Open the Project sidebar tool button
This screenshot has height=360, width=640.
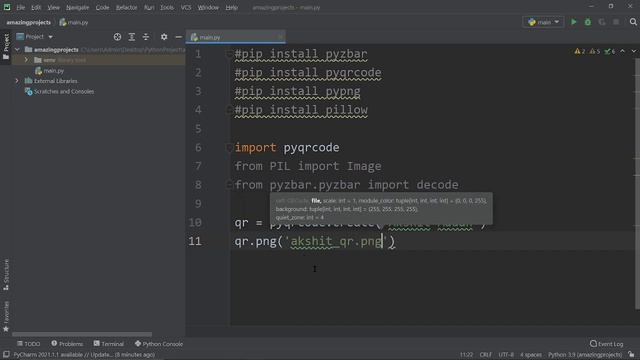6,47
